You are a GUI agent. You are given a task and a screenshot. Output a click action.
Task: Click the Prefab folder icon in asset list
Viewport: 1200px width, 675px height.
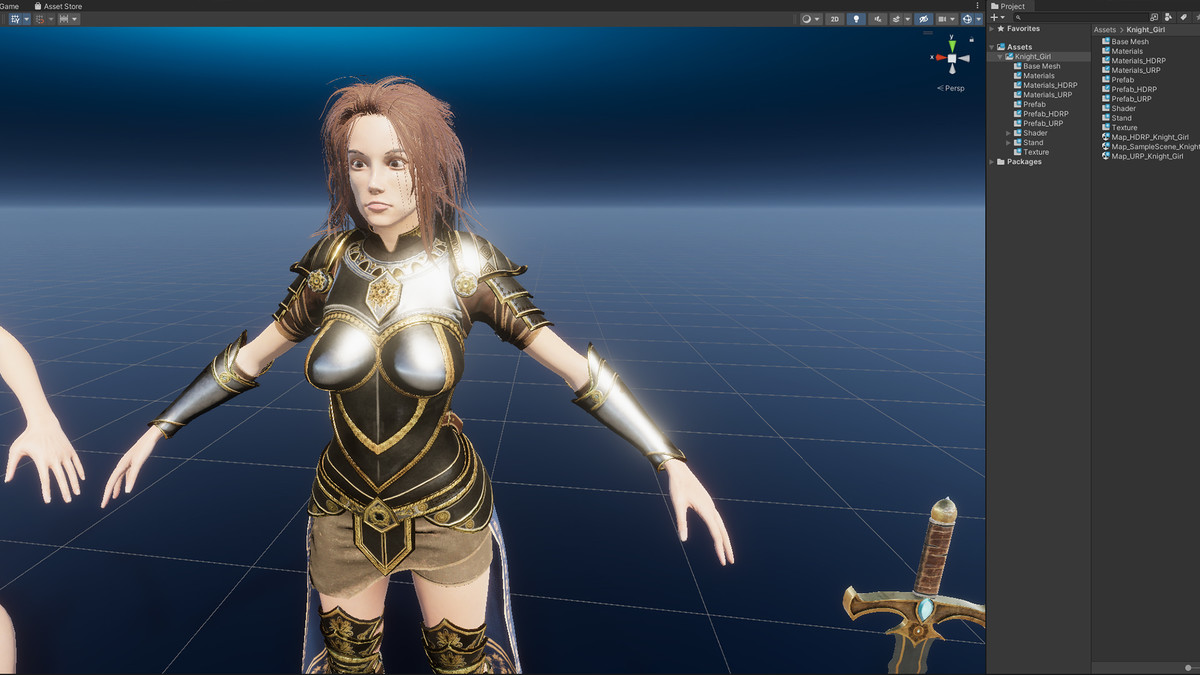coord(1106,80)
